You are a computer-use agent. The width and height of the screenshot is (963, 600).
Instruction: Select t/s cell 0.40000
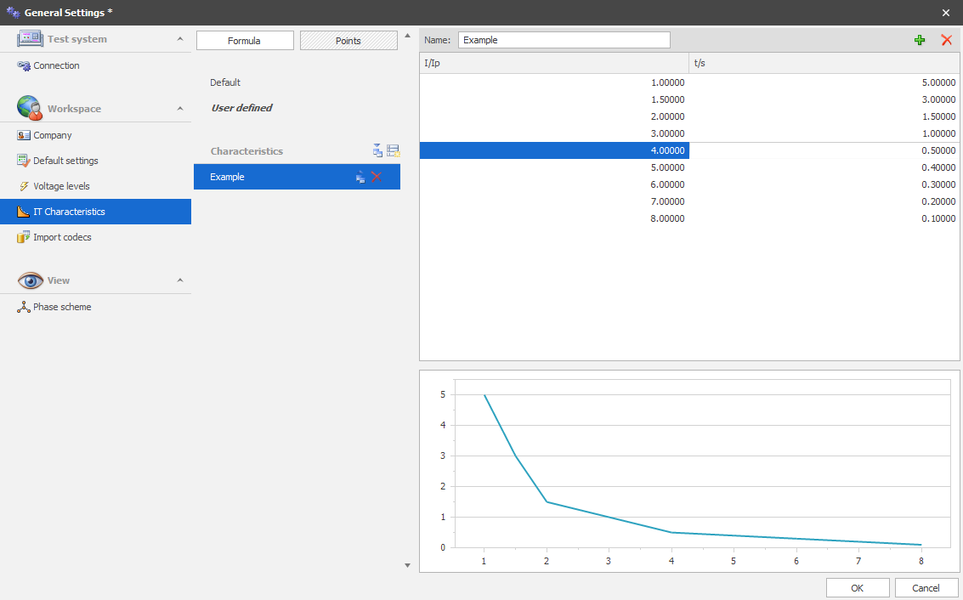coord(824,168)
